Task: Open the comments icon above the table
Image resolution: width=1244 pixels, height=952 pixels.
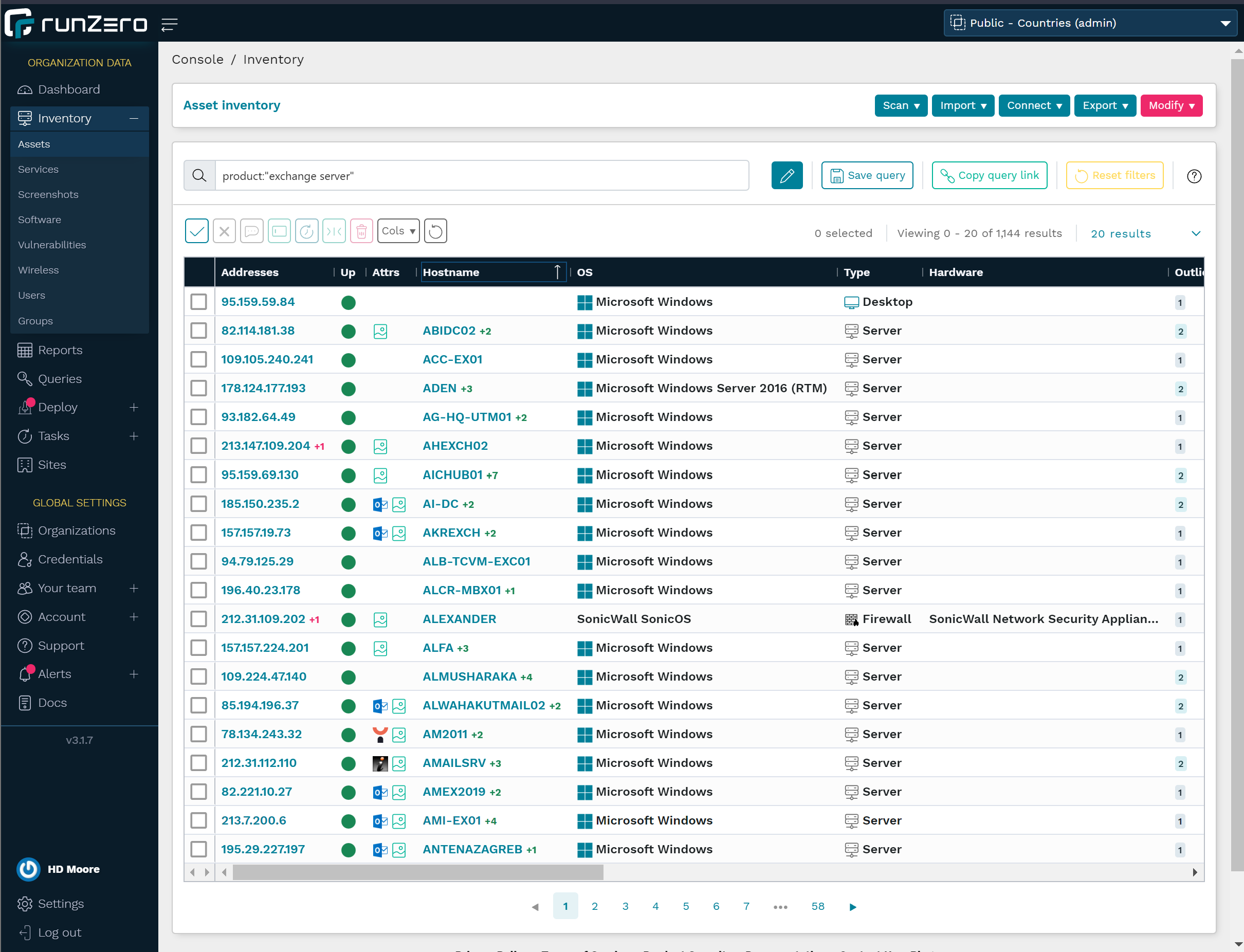Action: coord(252,231)
